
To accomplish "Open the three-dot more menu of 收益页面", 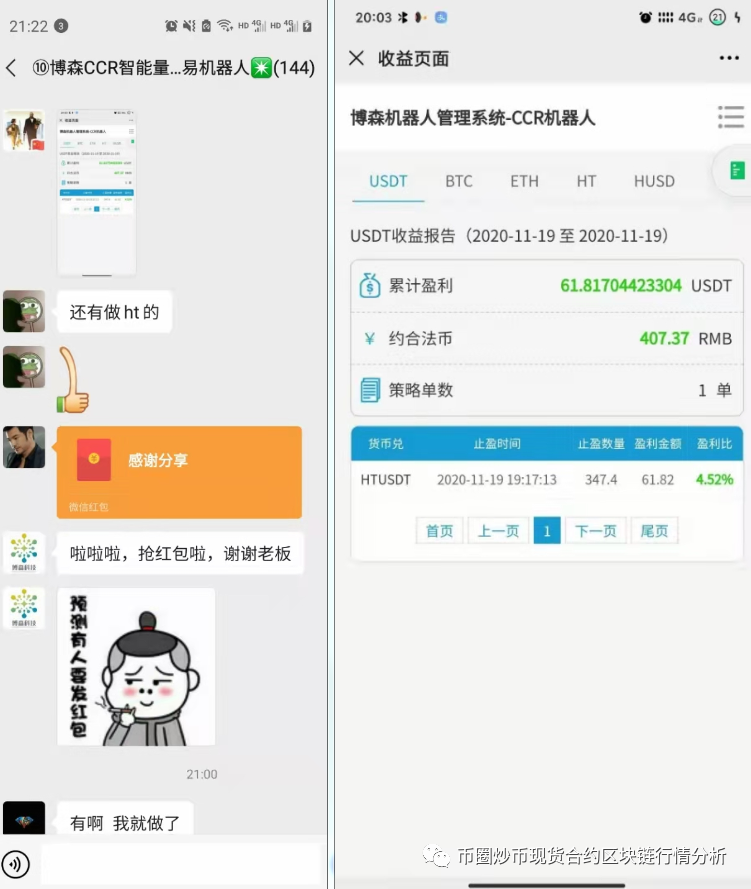I will (729, 58).
